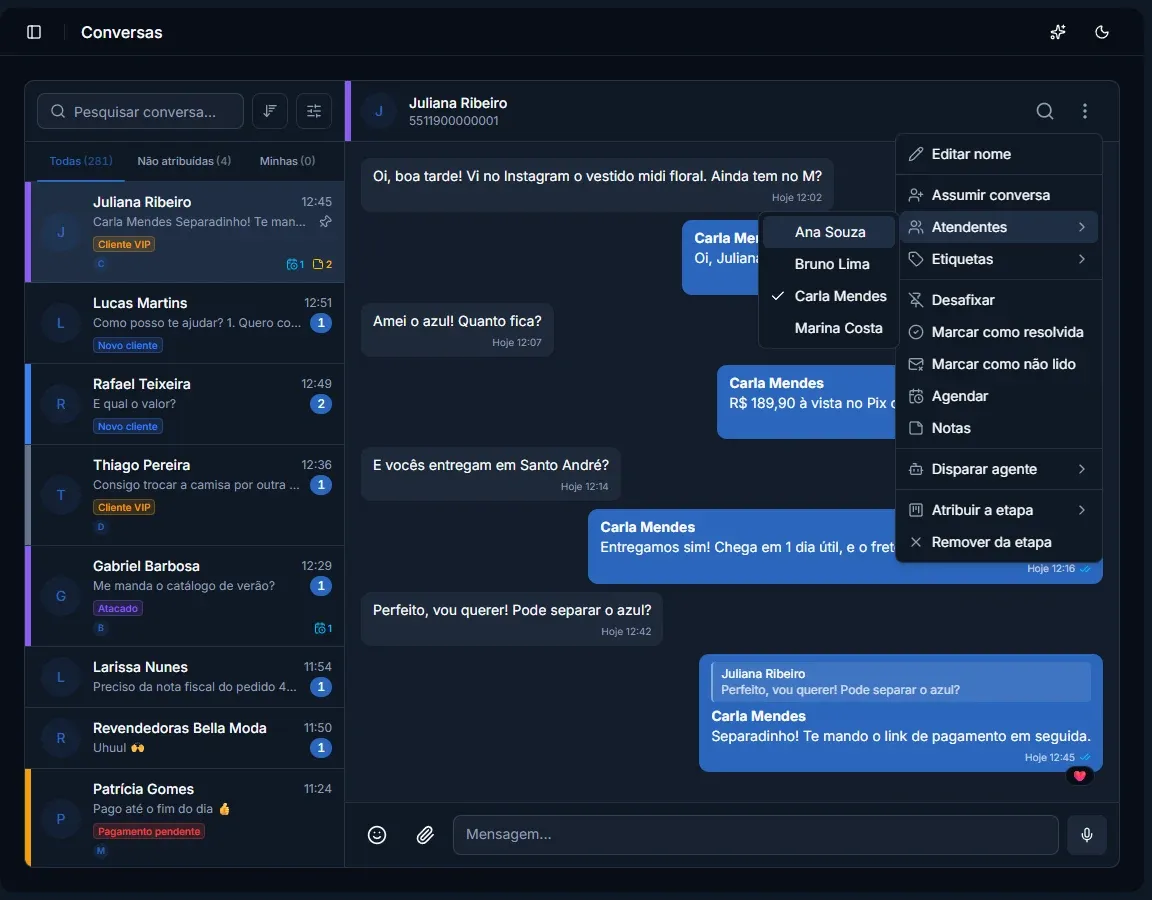Image resolution: width=1152 pixels, height=900 pixels.
Task: Open Lucas Martins conversation
Action: 185,323
